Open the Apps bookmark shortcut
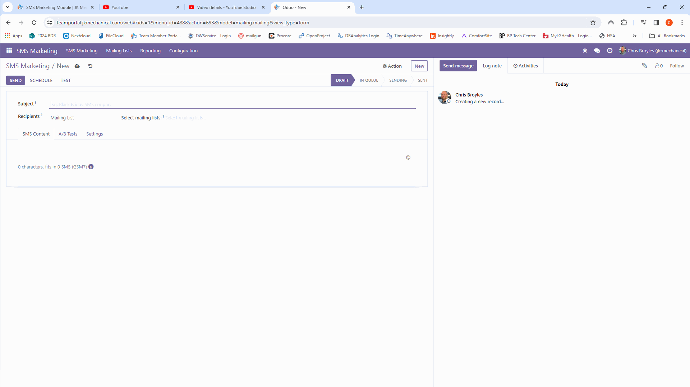The image size is (690, 387). pyautogui.click(x=13, y=36)
